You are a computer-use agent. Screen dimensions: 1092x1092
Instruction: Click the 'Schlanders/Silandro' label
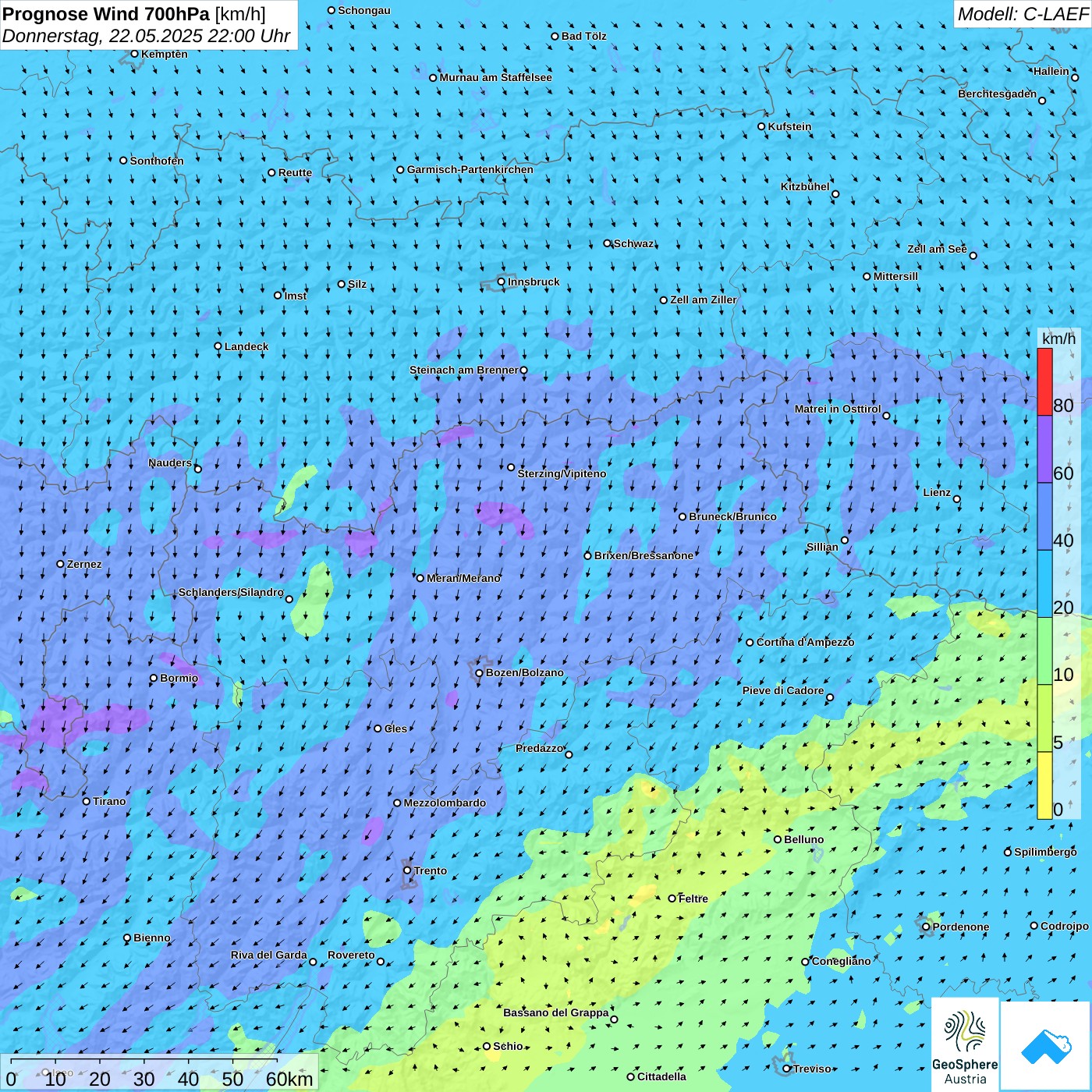(x=231, y=592)
